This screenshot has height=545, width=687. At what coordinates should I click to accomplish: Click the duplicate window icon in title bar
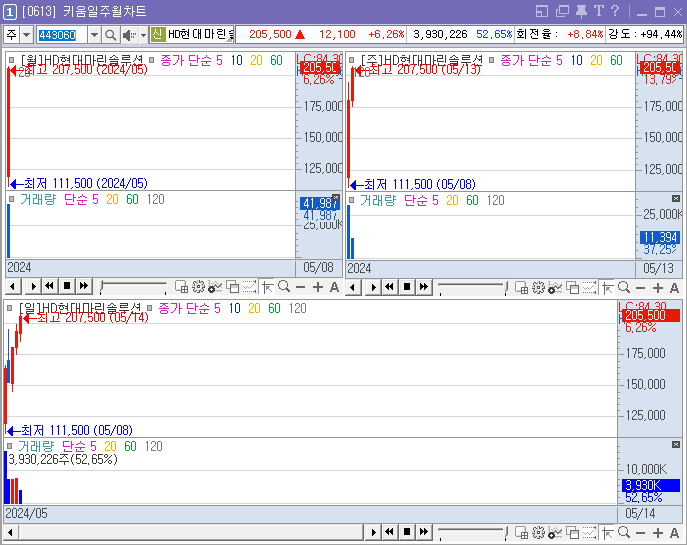[x=562, y=11]
